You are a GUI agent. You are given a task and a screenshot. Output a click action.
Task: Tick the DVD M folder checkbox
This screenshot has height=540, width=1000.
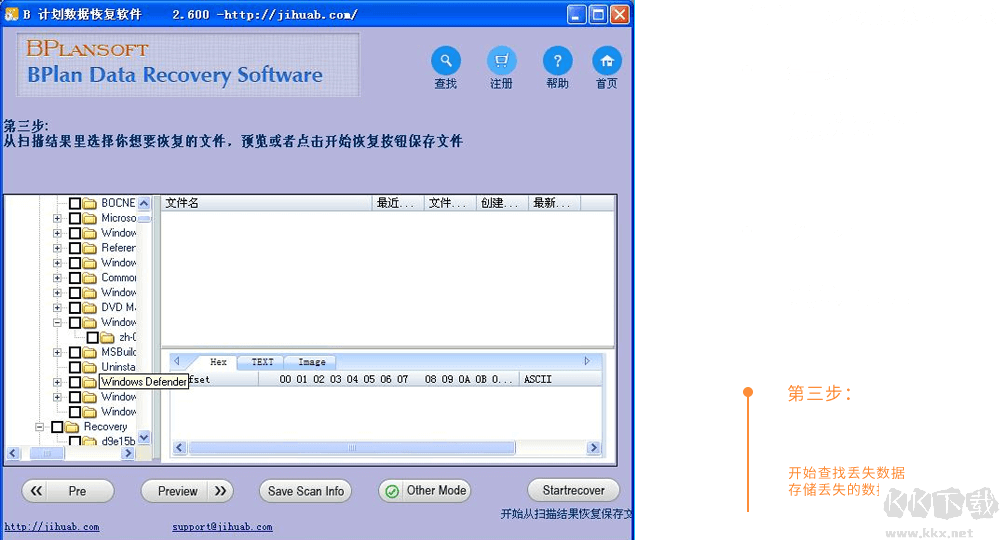pos(75,307)
